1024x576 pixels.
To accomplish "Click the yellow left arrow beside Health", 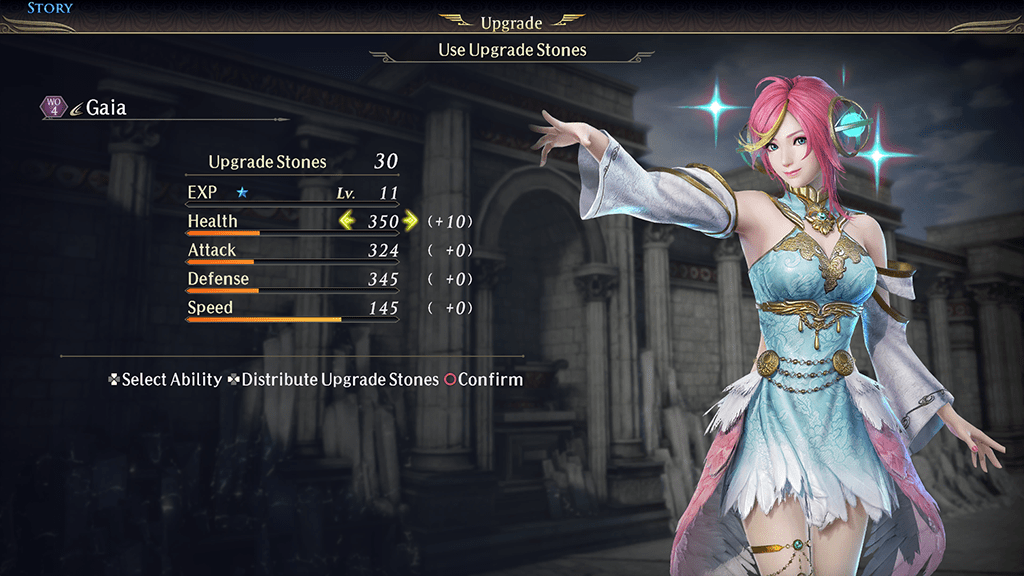I will [x=347, y=221].
